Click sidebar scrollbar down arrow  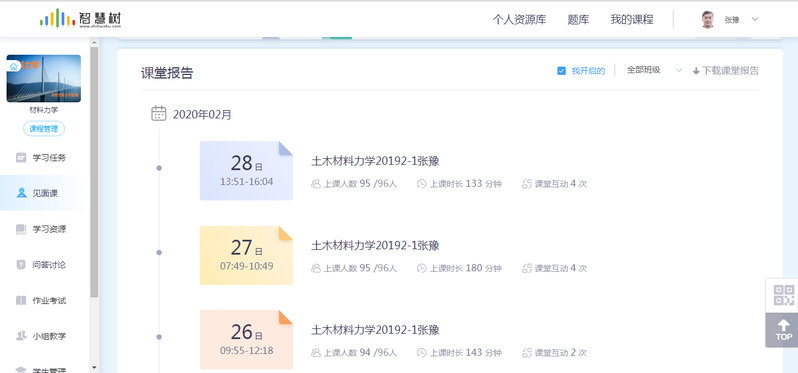(x=94, y=367)
